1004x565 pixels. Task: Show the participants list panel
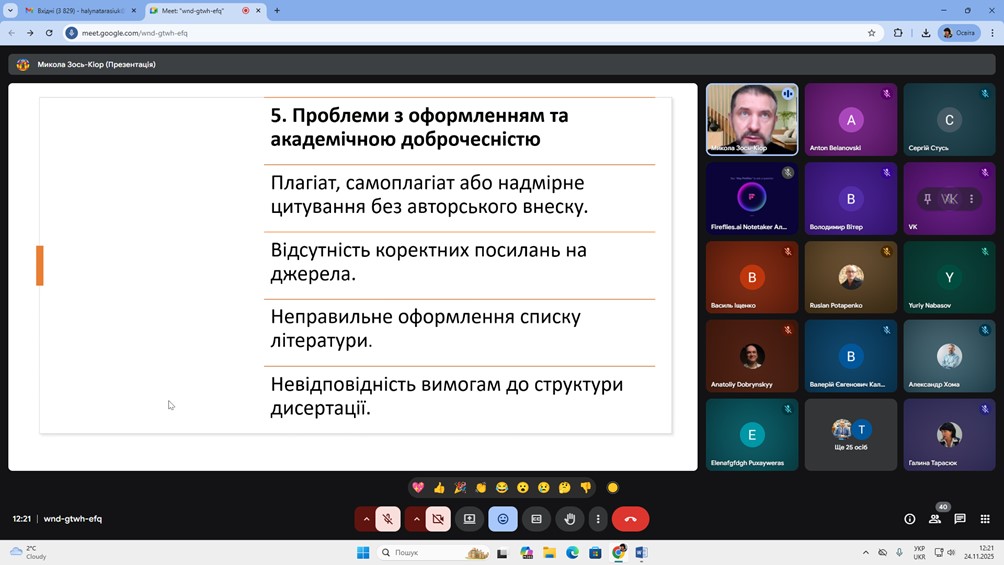tap(935, 519)
